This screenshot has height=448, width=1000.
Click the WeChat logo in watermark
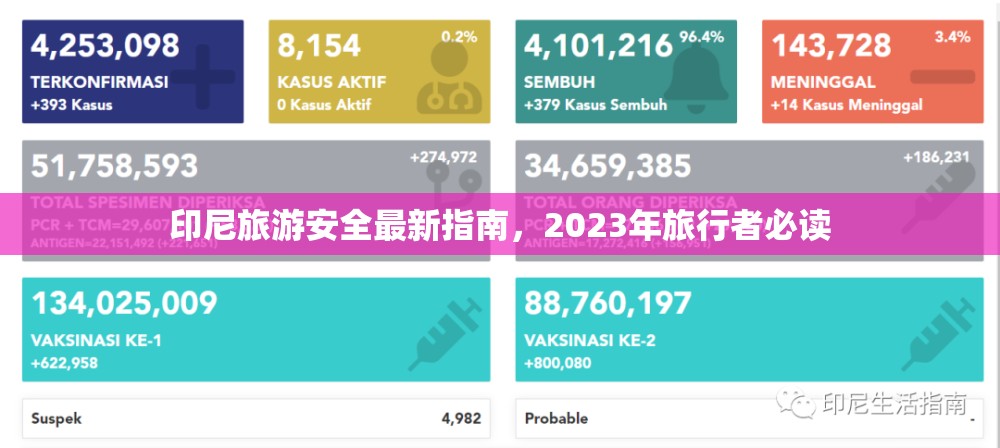(x=796, y=403)
